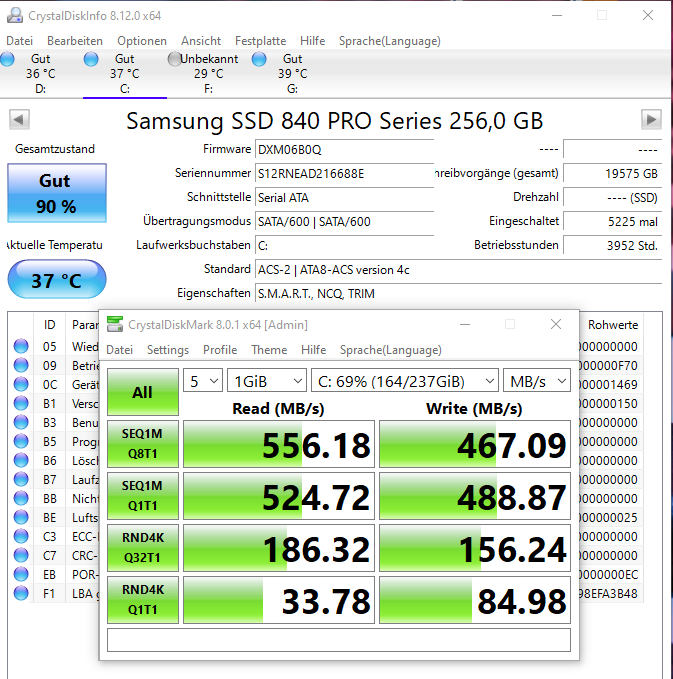Click status orb of attribute F1 row
The height and width of the screenshot is (679, 673).
pos(21,593)
